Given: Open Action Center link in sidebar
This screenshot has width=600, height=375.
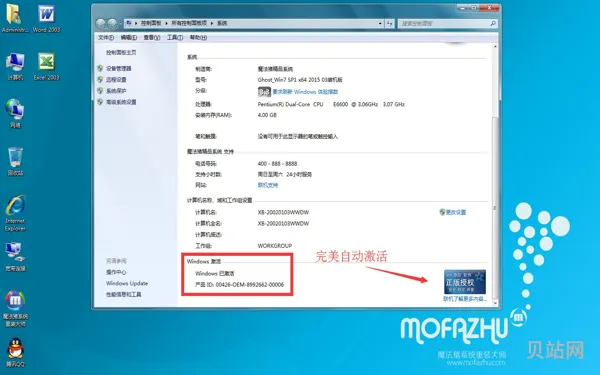Looking at the screenshot, I should coord(116,272).
